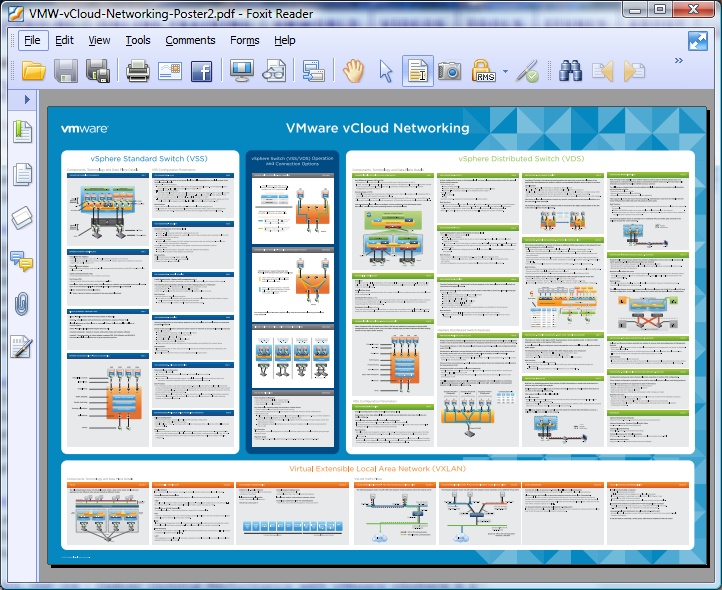Open the Bookmarks panel icon
Image resolution: width=722 pixels, height=590 pixels.
point(22,132)
